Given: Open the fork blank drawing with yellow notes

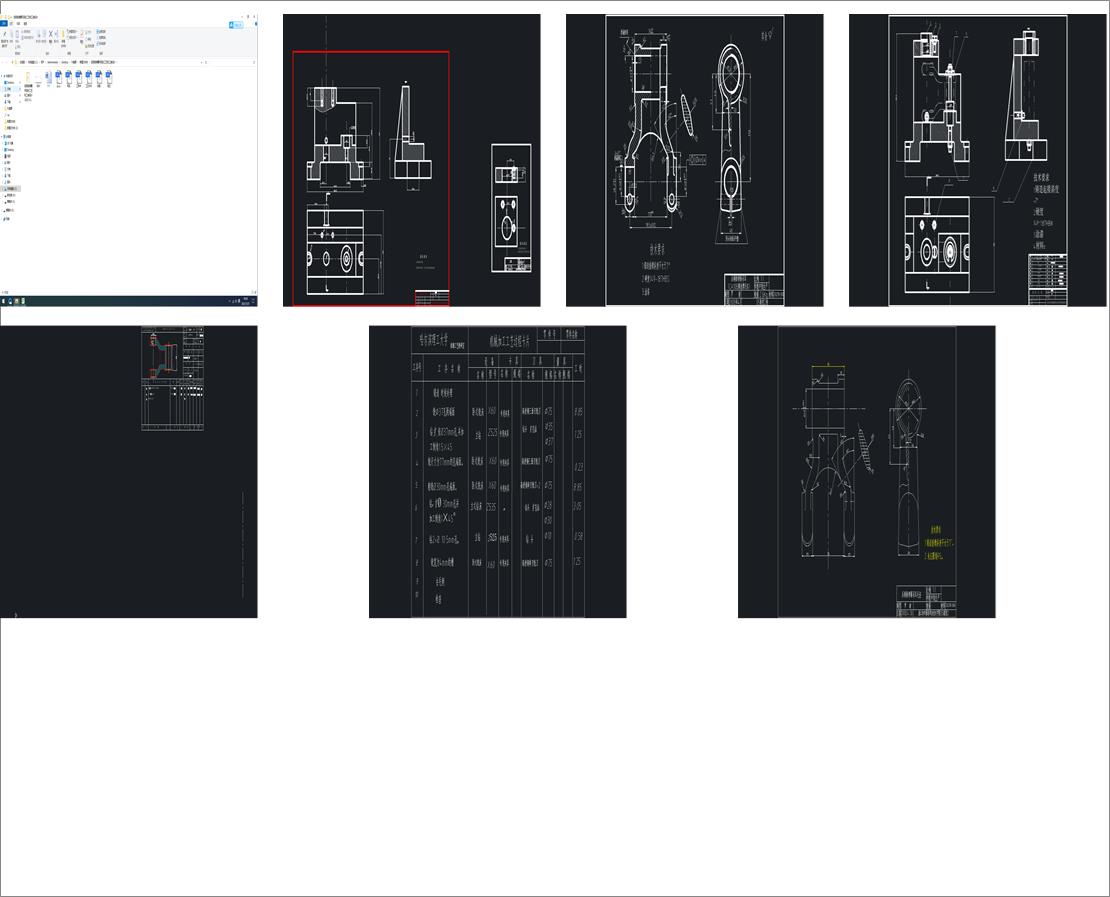Looking at the screenshot, I should 866,472.
